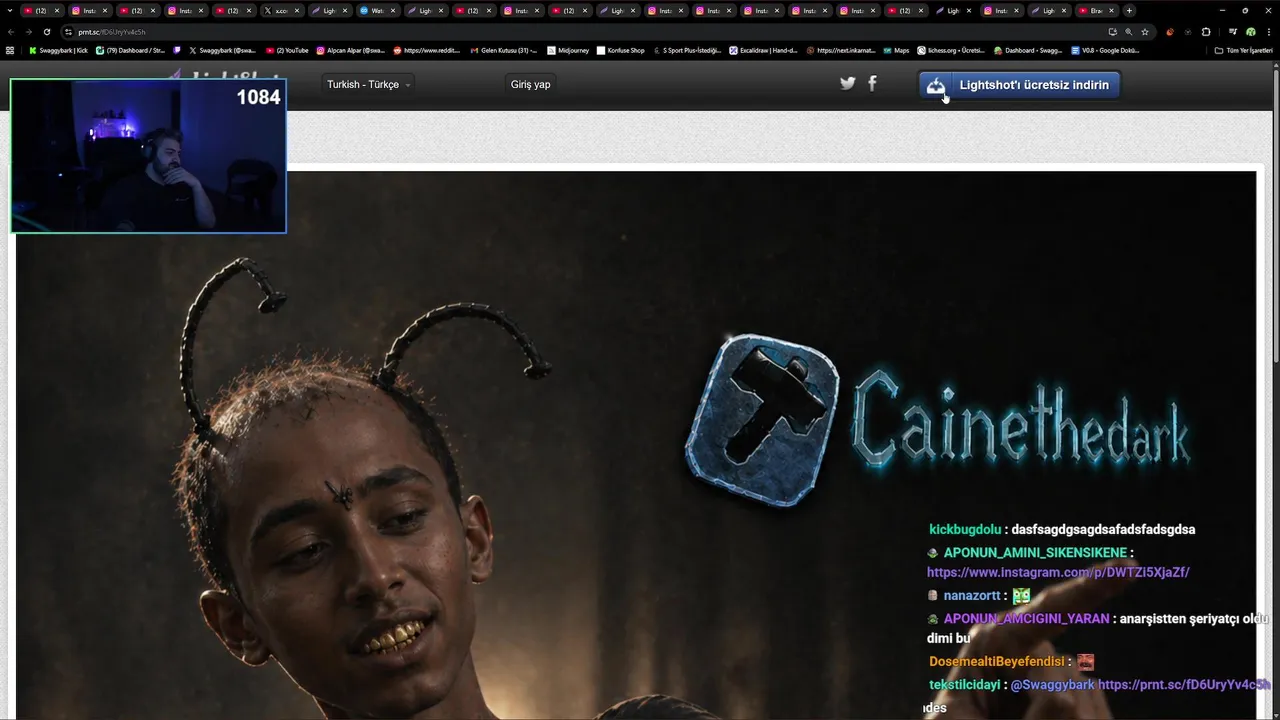Open the Chrome profile avatar
This screenshot has width=1280, height=720.
click(x=1250, y=32)
